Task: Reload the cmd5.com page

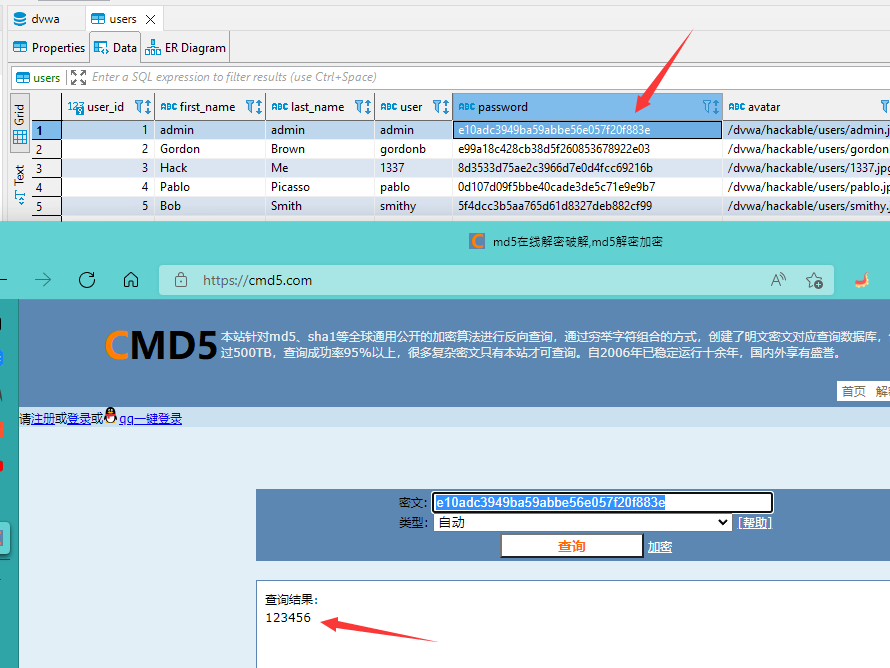Action: click(87, 280)
